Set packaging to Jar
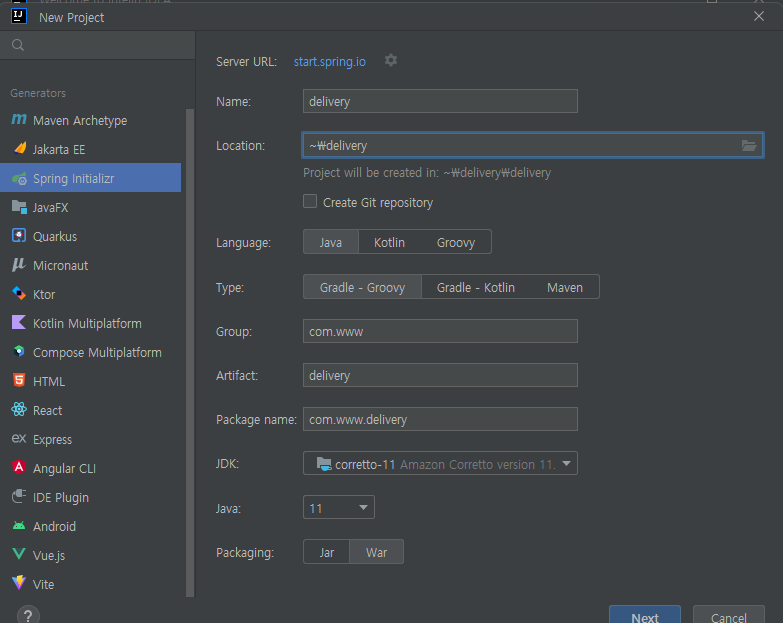 (x=327, y=552)
